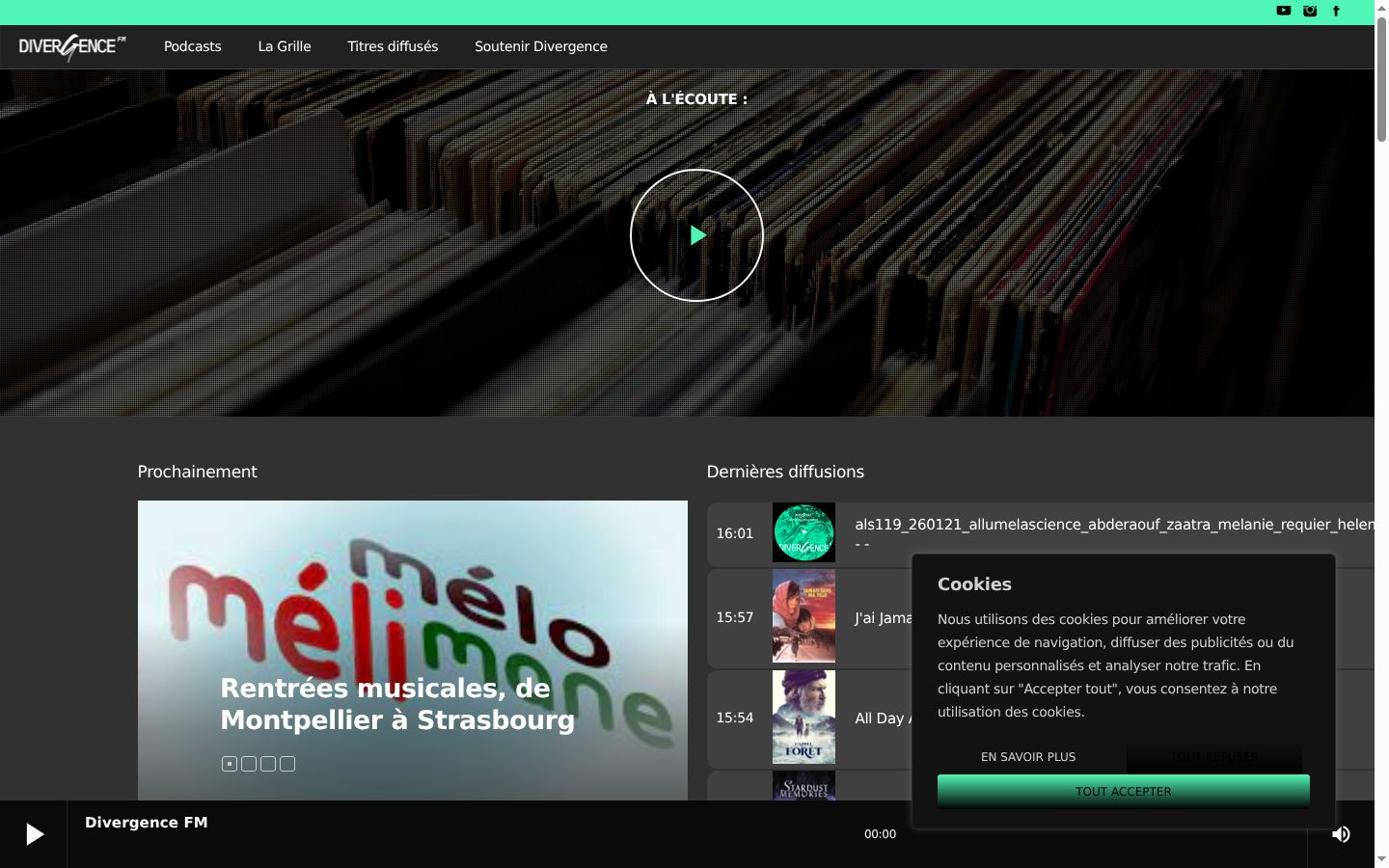The image size is (1389, 868).
Task: Click the als119_260121 track title
Action: 1114,524
